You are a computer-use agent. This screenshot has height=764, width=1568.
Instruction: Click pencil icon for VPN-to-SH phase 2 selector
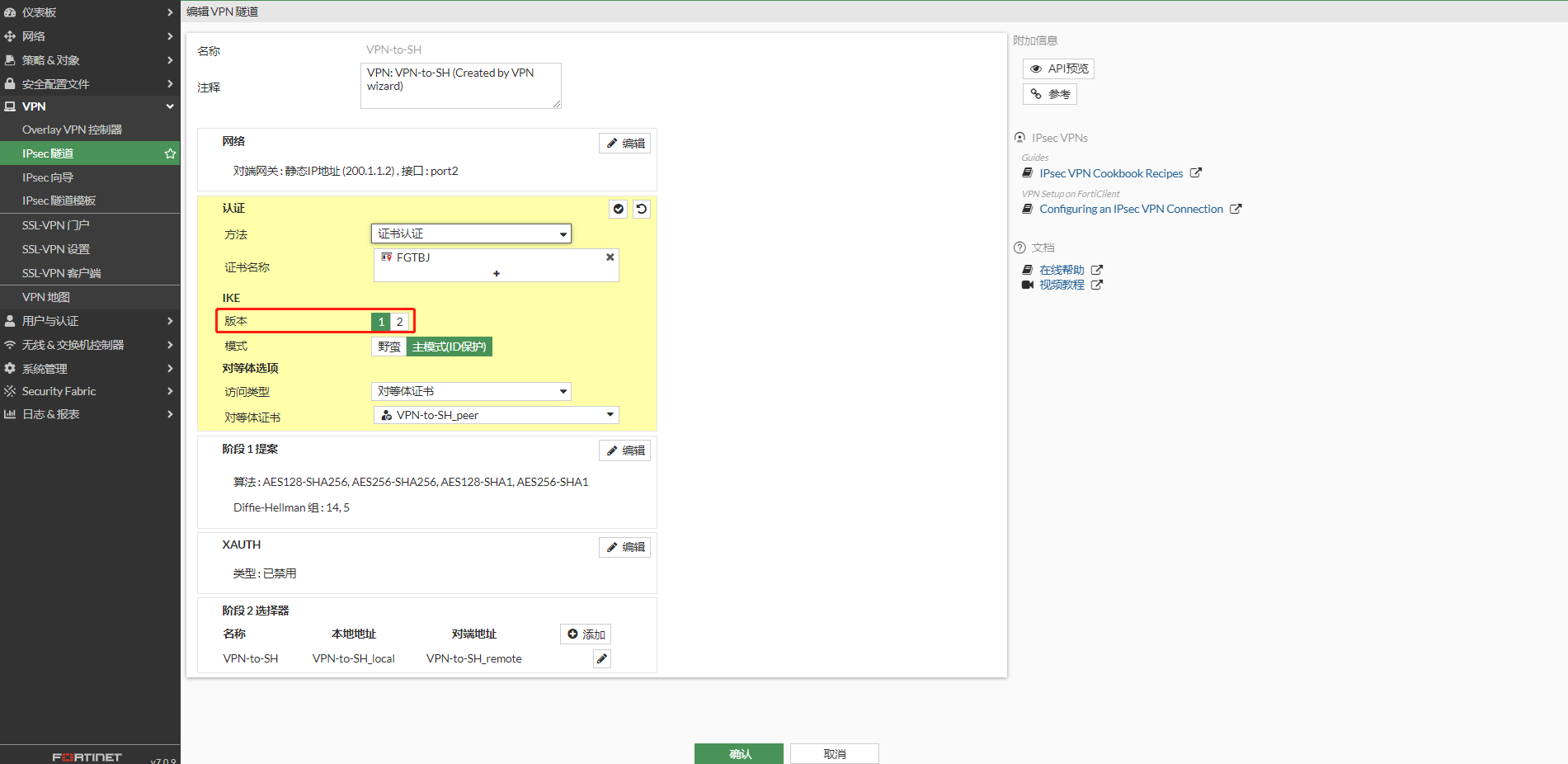602,658
